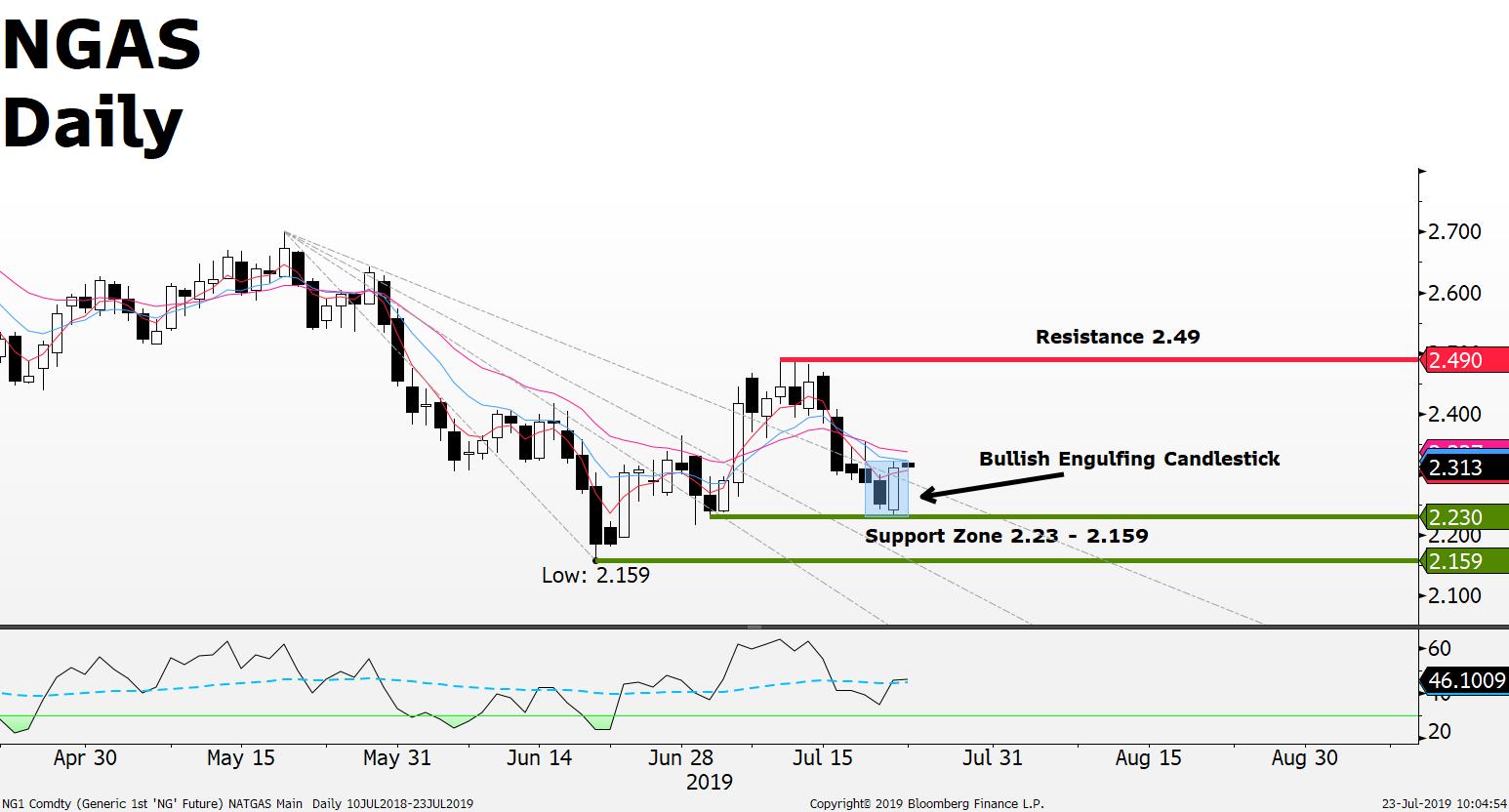Screen dimensions: 1509x812
Task: Click the 'Jul 31' date axis label
Action: pos(992,757)
